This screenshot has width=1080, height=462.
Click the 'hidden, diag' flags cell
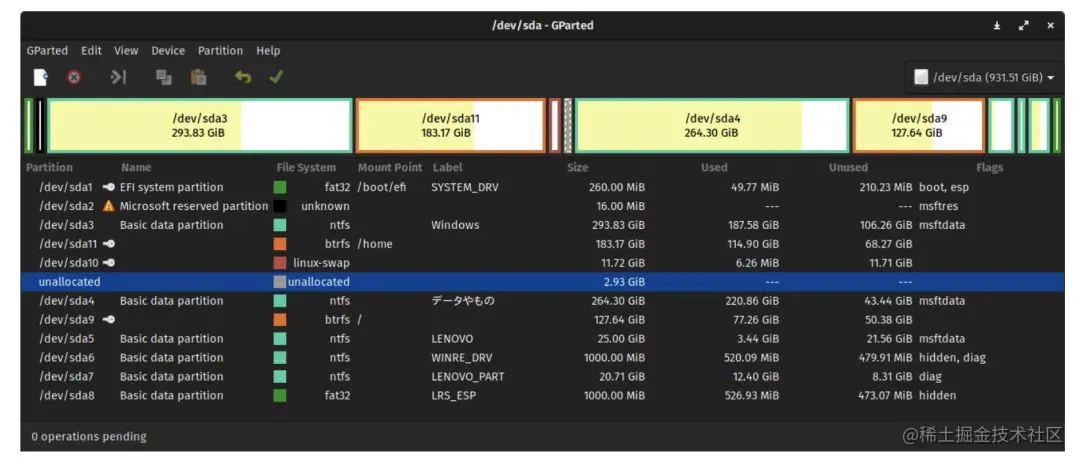[952, 357]
